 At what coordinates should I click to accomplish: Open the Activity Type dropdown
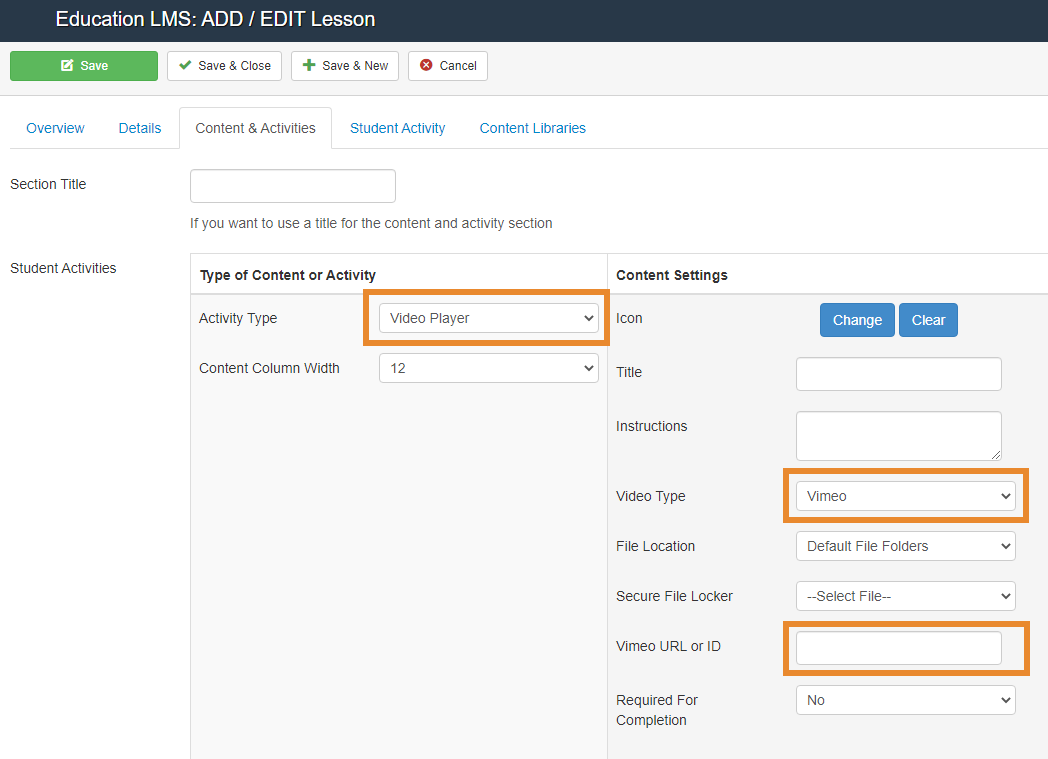(x=488, y=318)
